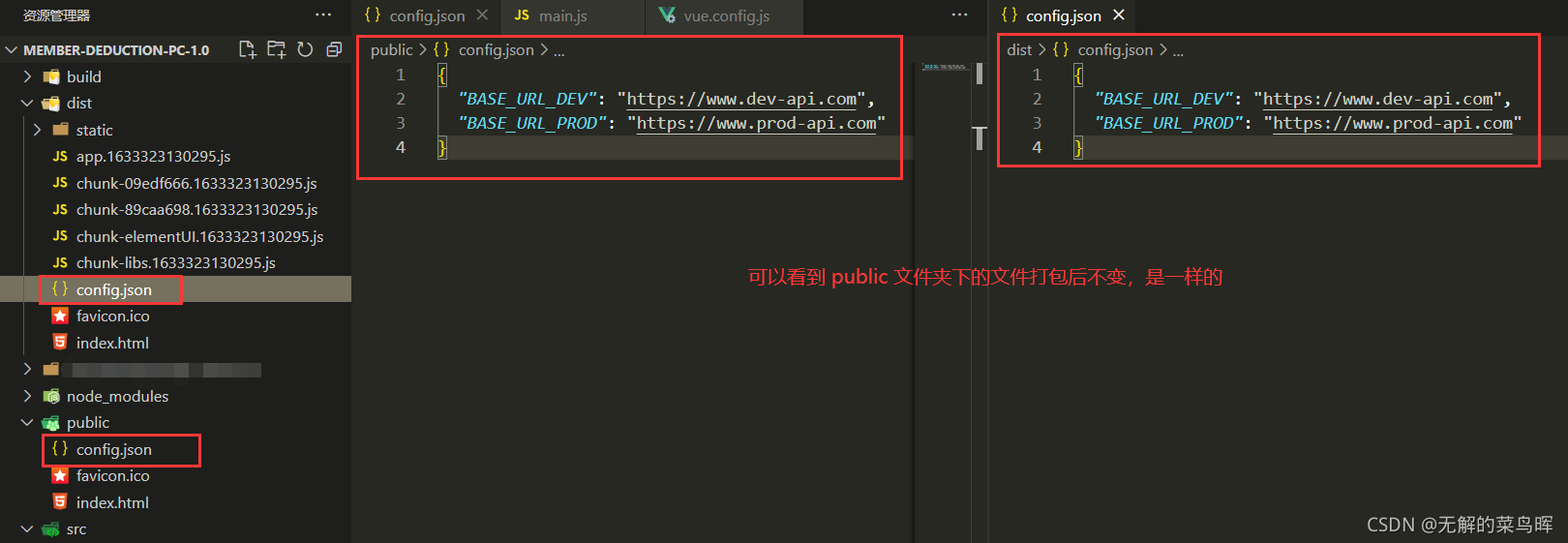
Task: Open dev-api URL link in left editor
Action: click(x=741, y=99)
